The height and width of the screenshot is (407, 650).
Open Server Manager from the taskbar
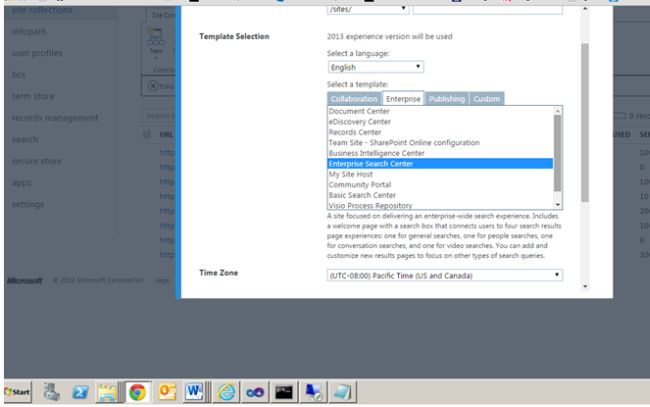tap(52, 392)
